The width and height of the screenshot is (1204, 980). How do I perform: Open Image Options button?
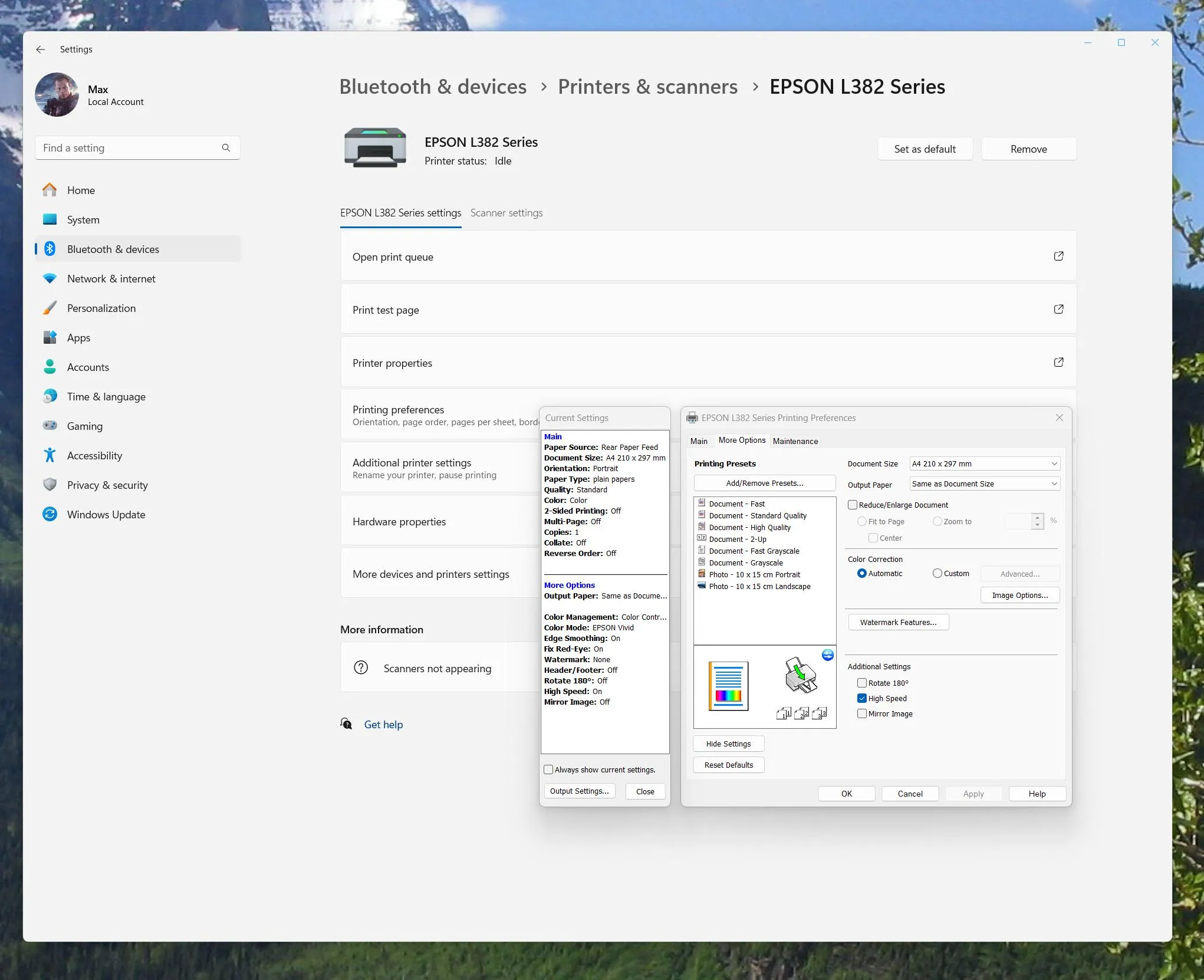[x=1020, y=595]
